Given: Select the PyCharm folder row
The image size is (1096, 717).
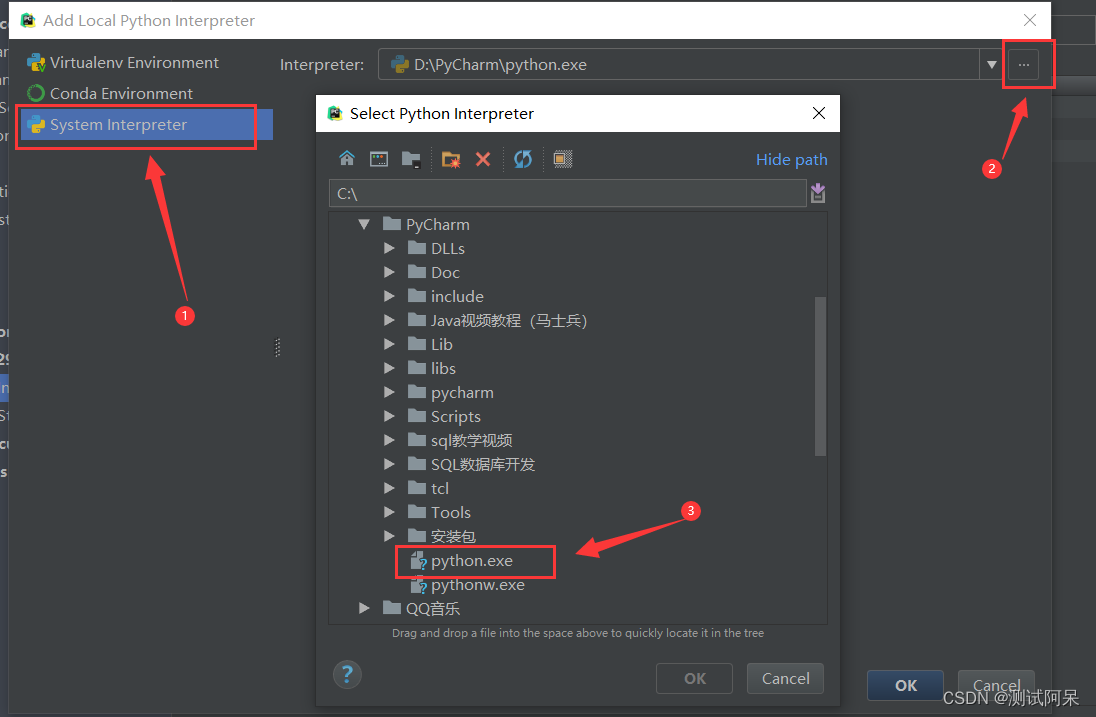Looking at the screenshot, I should coord(426,224).
